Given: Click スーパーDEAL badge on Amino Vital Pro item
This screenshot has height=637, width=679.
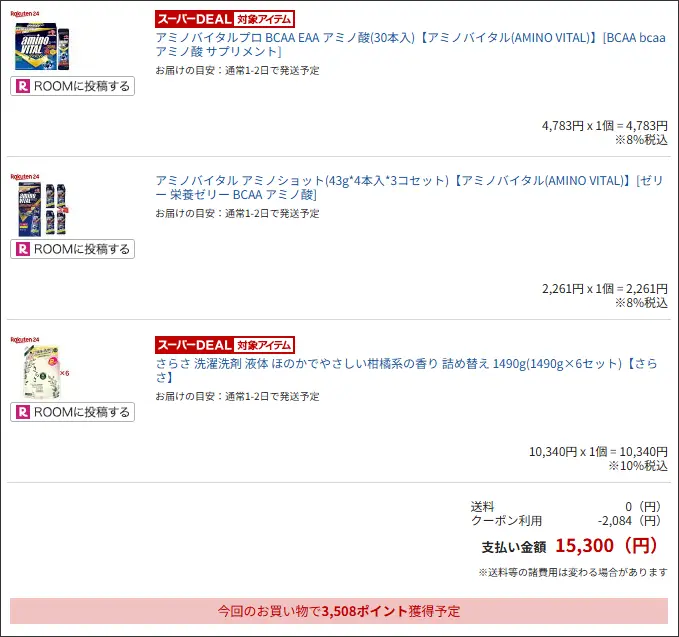Looking at the screenshot, I should [x=225, y=19].
